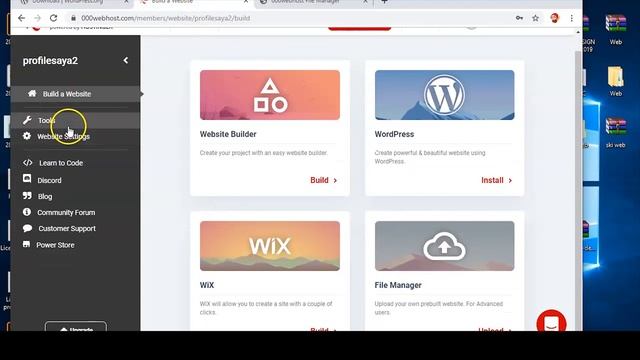Click the browser forward arrow
Viewport: 640px width, 360px height.
tap(37, 18)
